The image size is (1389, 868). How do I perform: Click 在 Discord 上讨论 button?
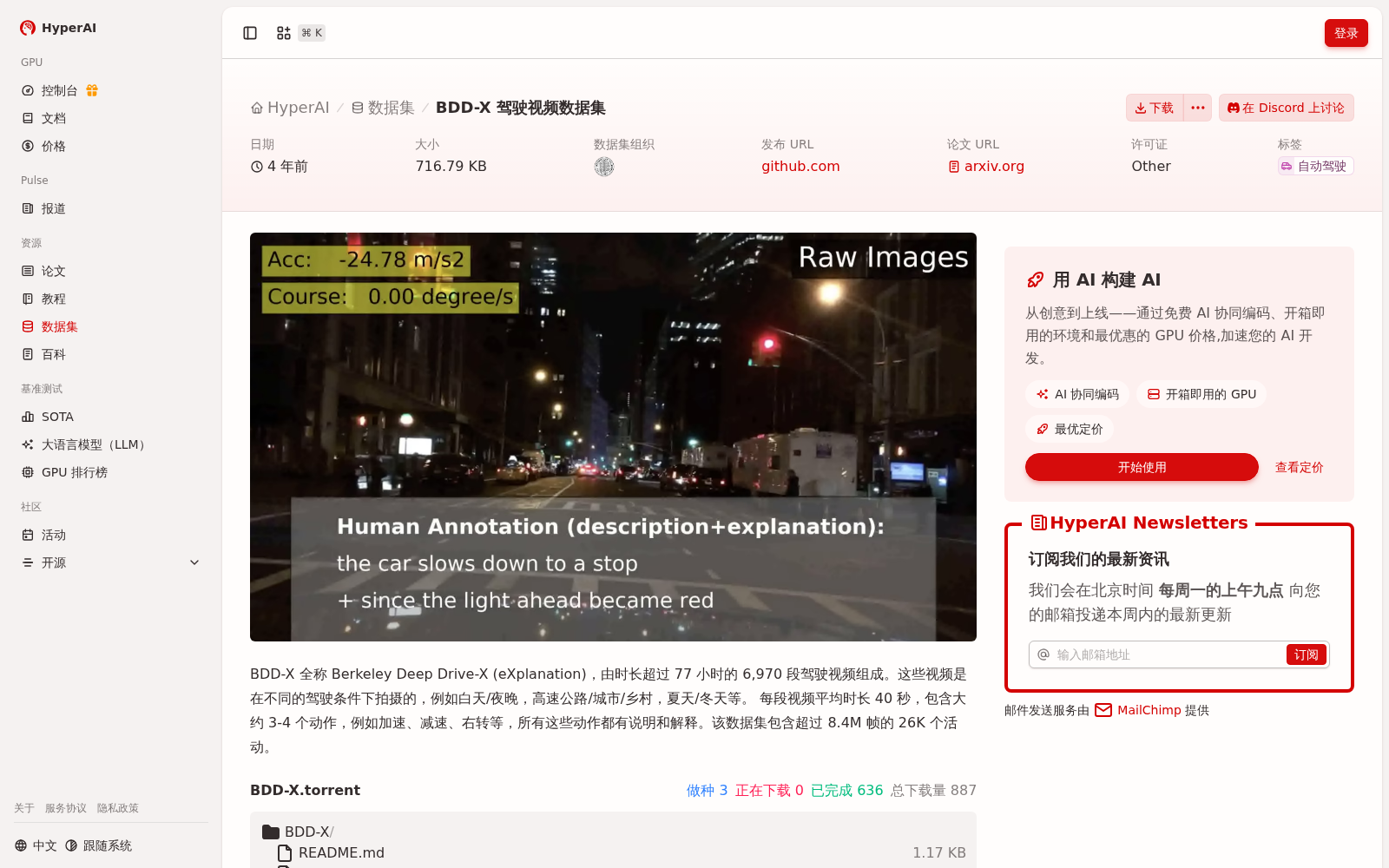point(1286,108)
